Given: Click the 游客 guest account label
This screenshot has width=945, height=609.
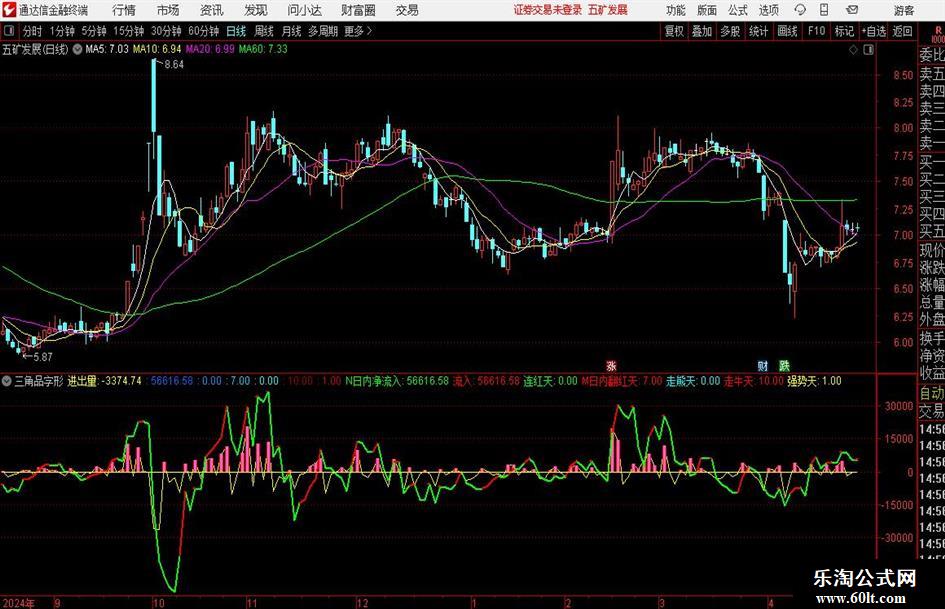Looking at the screenshot, I should pos(904,10).
